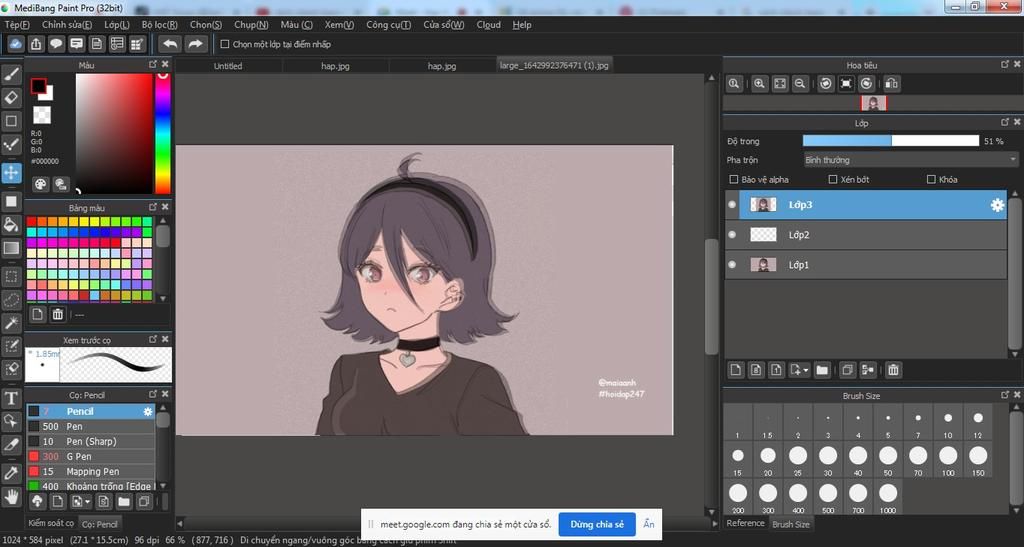Select the Eyedropper tool
Viewport: 1024px width, 547px height.
tap(12, 473)
